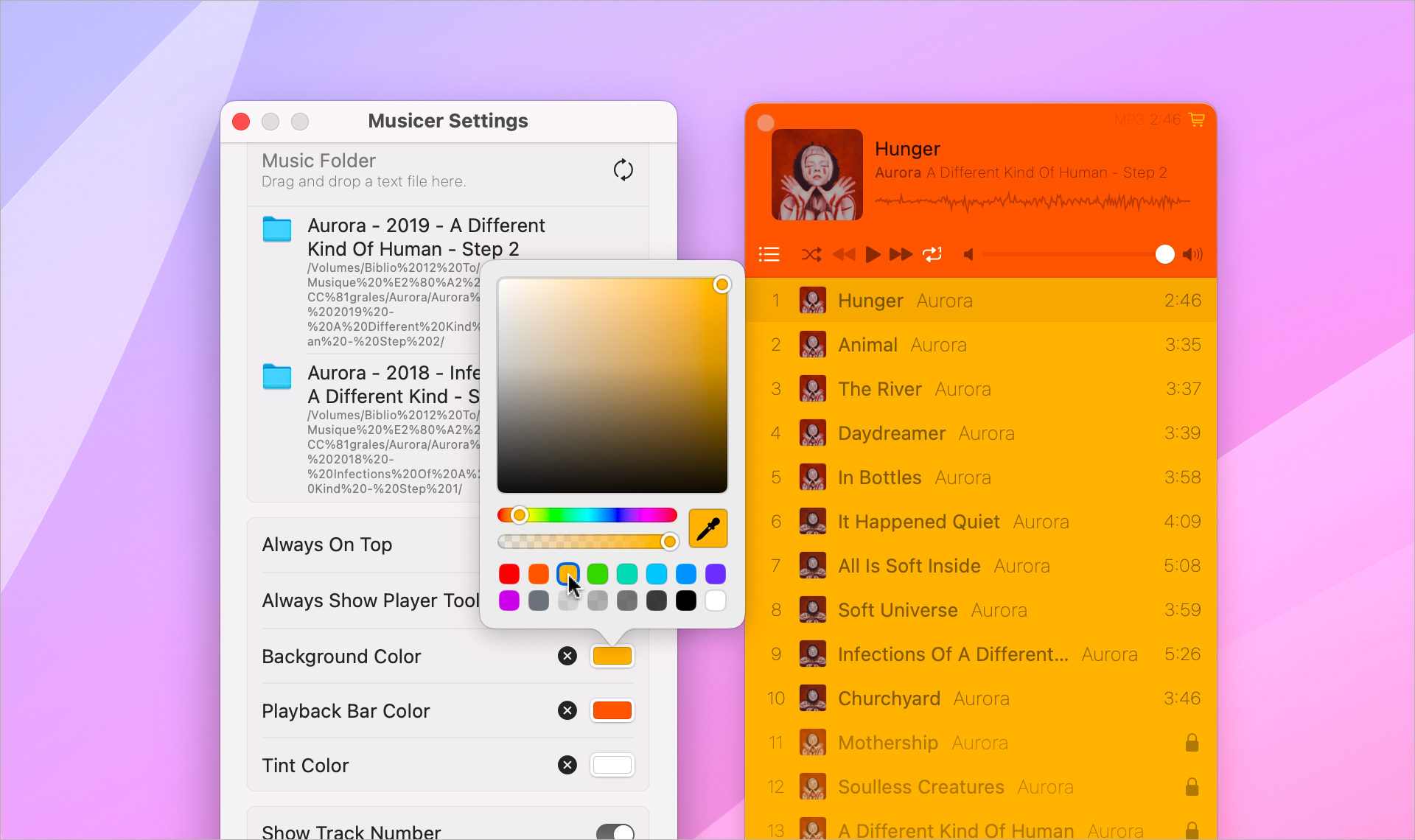
Task: Open the store cart icon in player
Action: pyautogui.click(x=1197, y=119)
